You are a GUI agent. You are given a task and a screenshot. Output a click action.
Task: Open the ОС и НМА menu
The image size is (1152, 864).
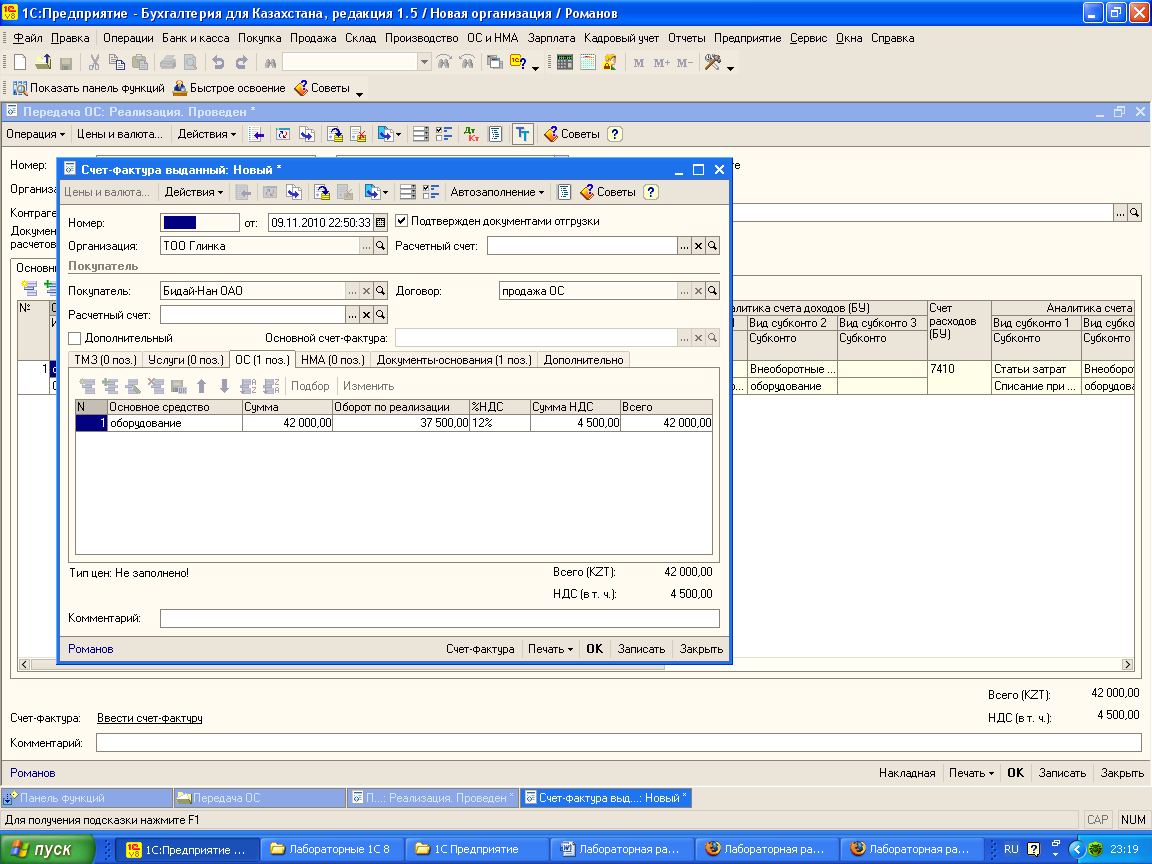pos(492,38)
